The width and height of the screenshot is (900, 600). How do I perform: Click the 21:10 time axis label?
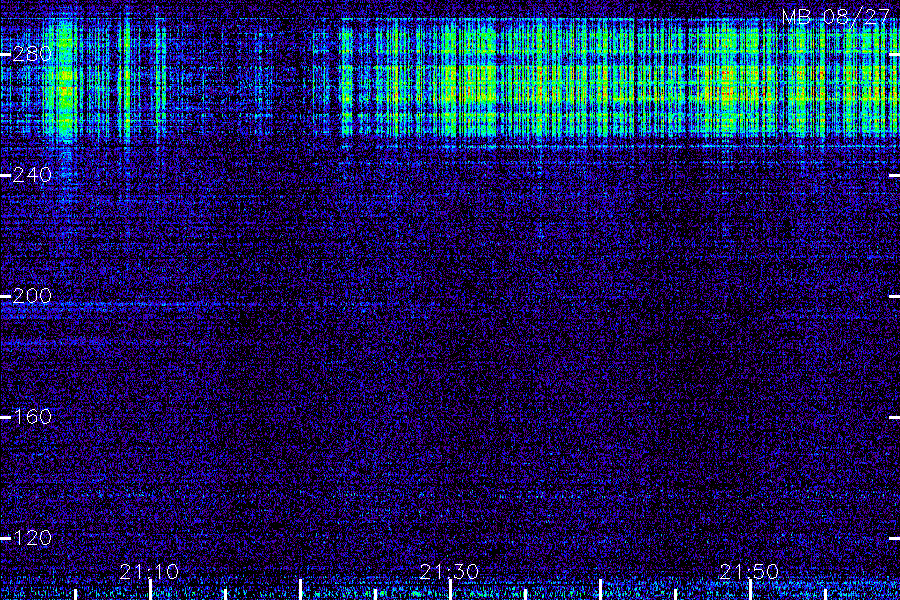[149, 572]
